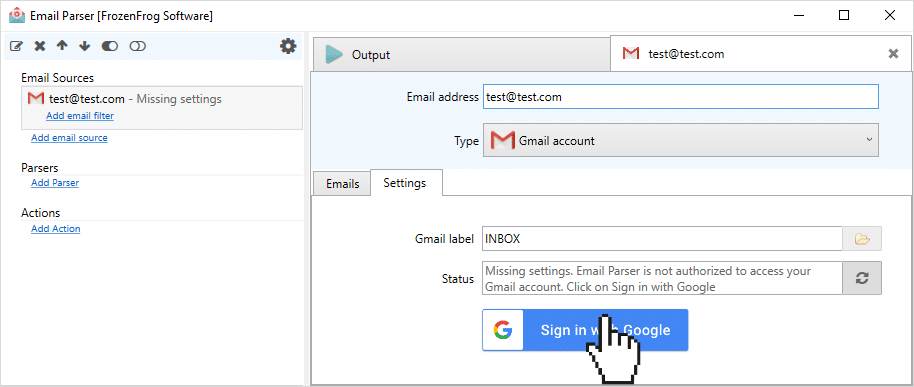Click the Email address input field
The width and height of the screenshot is (914, 387).
coord(680,97)
